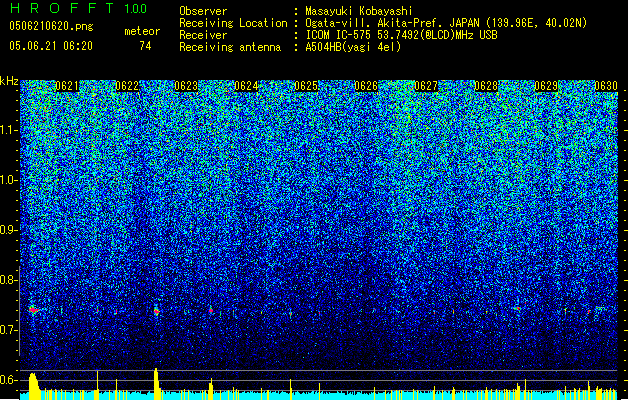The image size is (629, 400).
Task: Click the antenna value A504HB(yagi 4el)
Action: point(353,47)
